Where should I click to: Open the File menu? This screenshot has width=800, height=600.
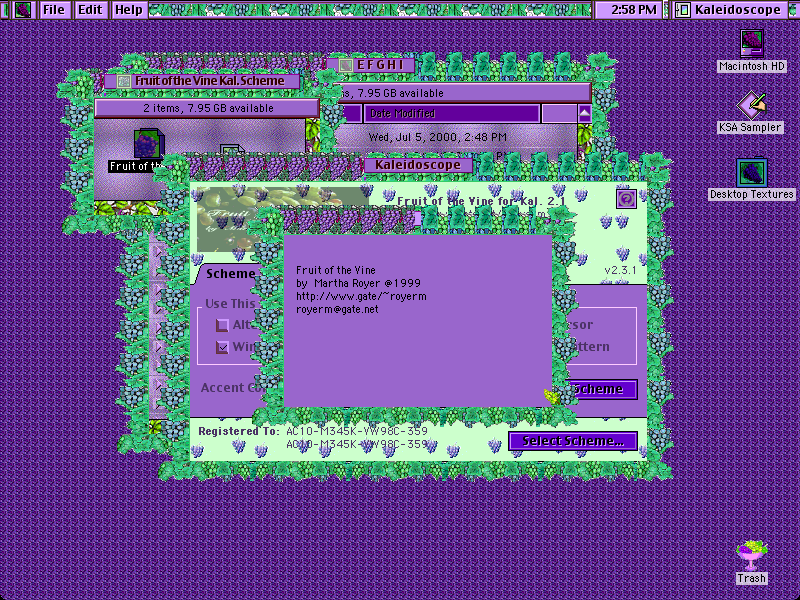(54, 10)
